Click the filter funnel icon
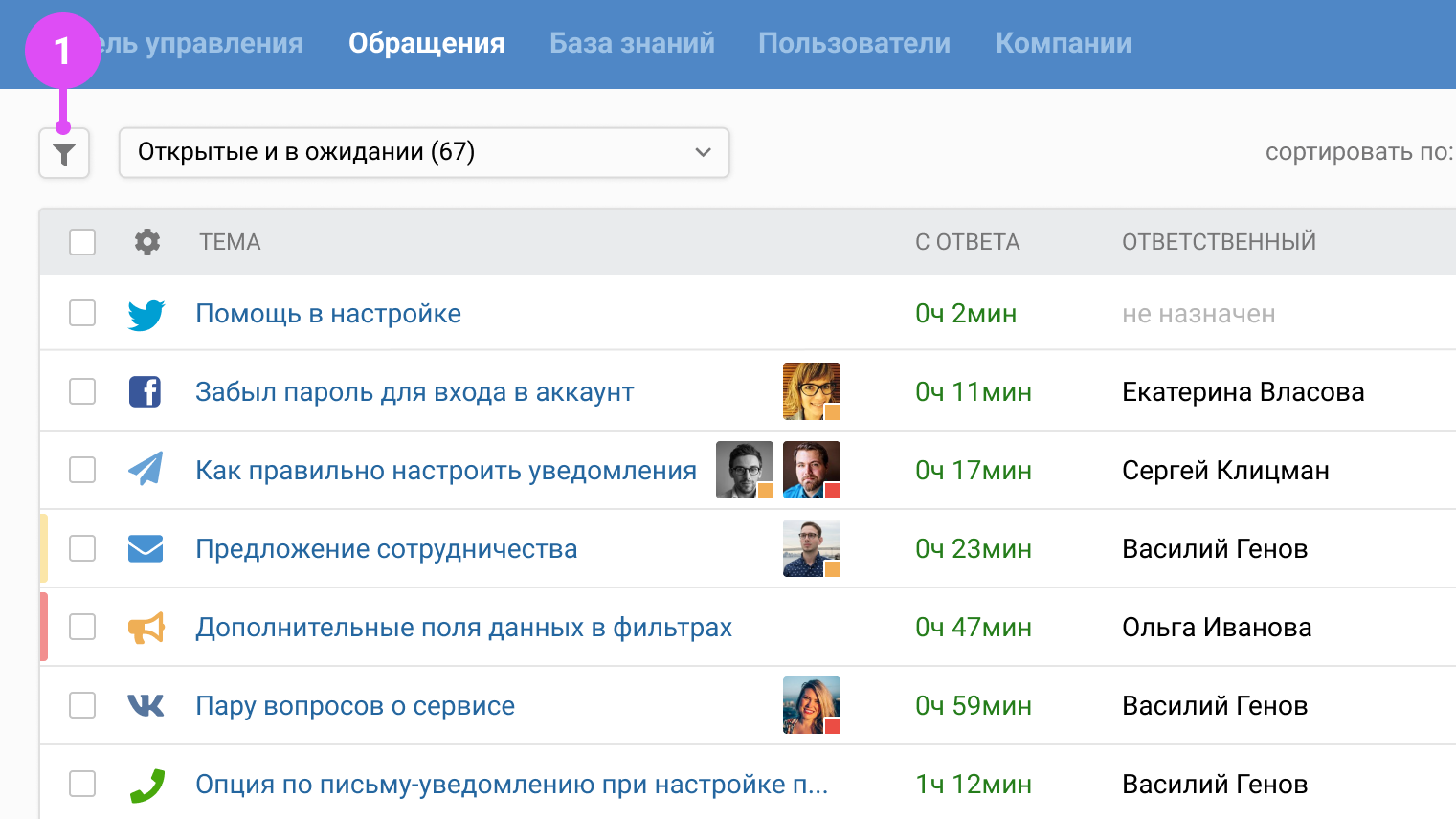The height and width of the screenshot is (819, 1456). point(64,153)
